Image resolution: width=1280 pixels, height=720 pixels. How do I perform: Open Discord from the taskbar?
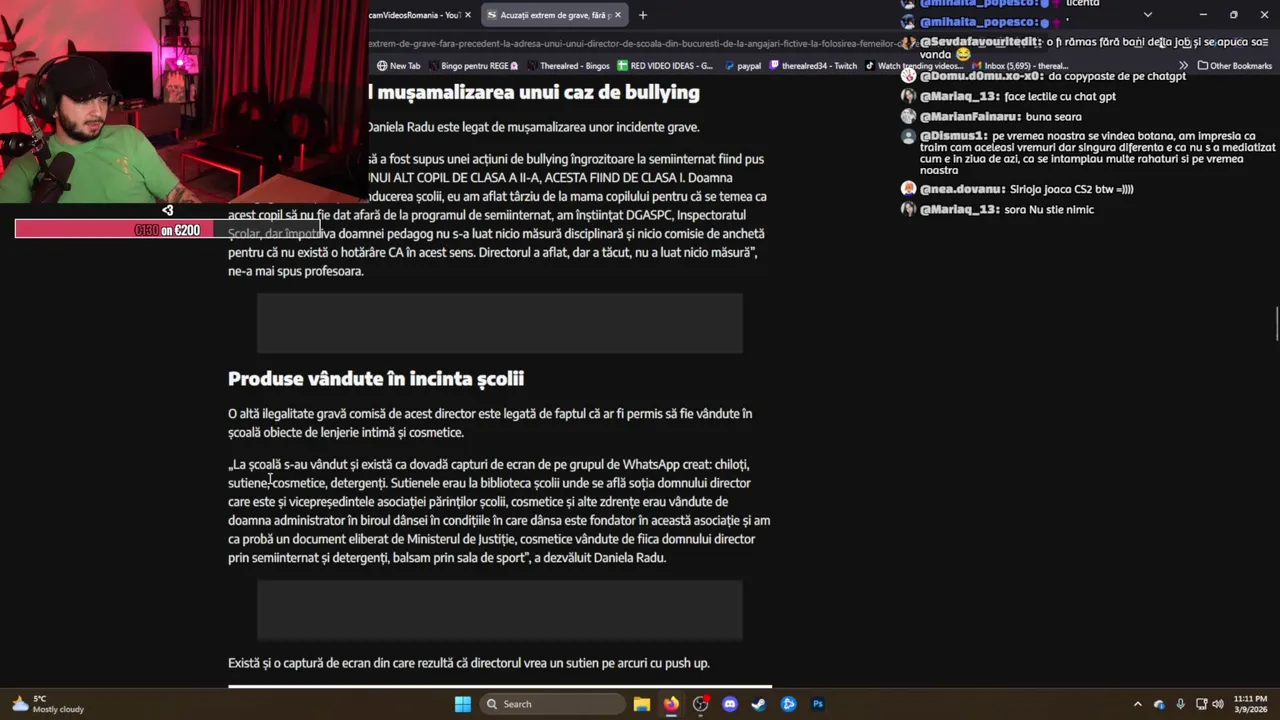pos(730,704)
